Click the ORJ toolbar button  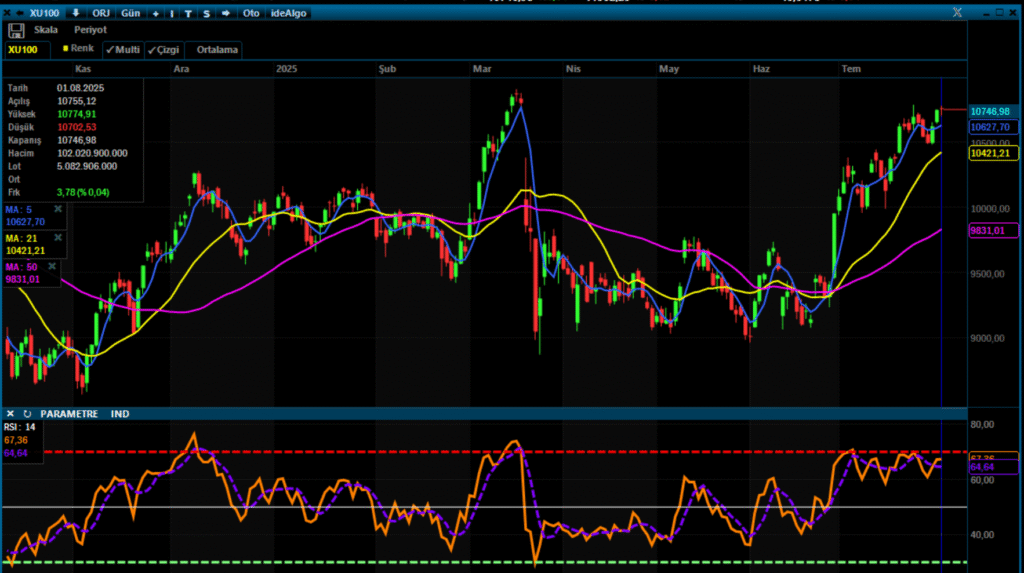pos(101,13)
